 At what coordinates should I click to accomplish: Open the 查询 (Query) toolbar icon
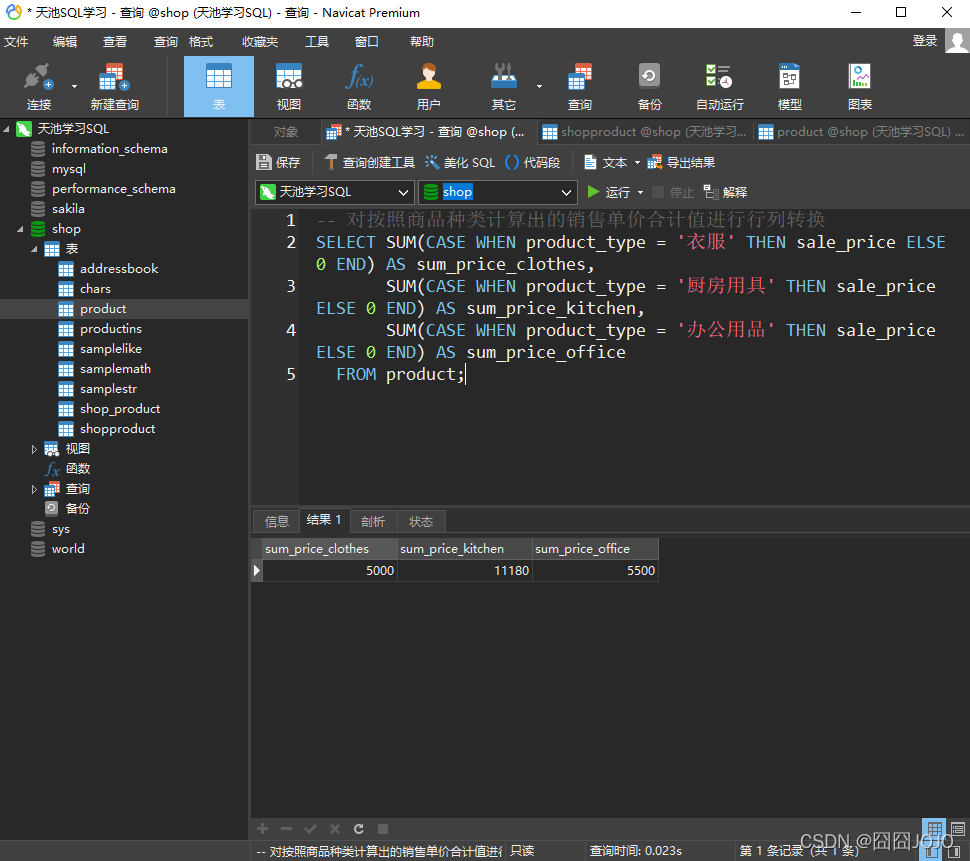[x=580, y=86]
